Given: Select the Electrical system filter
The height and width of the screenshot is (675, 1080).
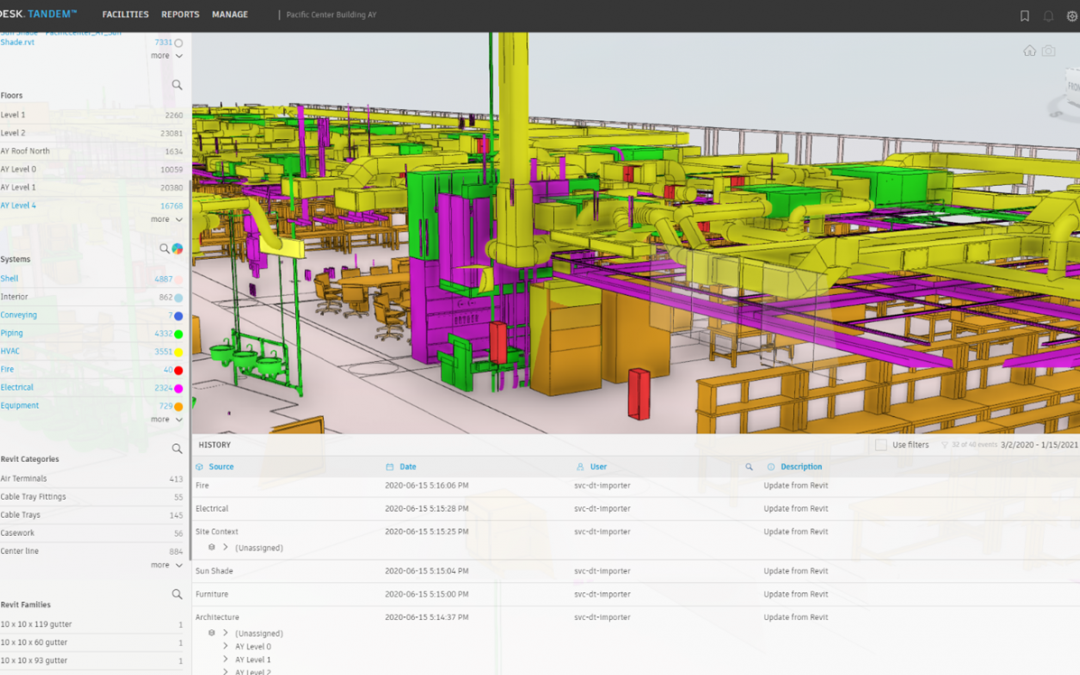Looking at the screenshot, I should [17, 387].
